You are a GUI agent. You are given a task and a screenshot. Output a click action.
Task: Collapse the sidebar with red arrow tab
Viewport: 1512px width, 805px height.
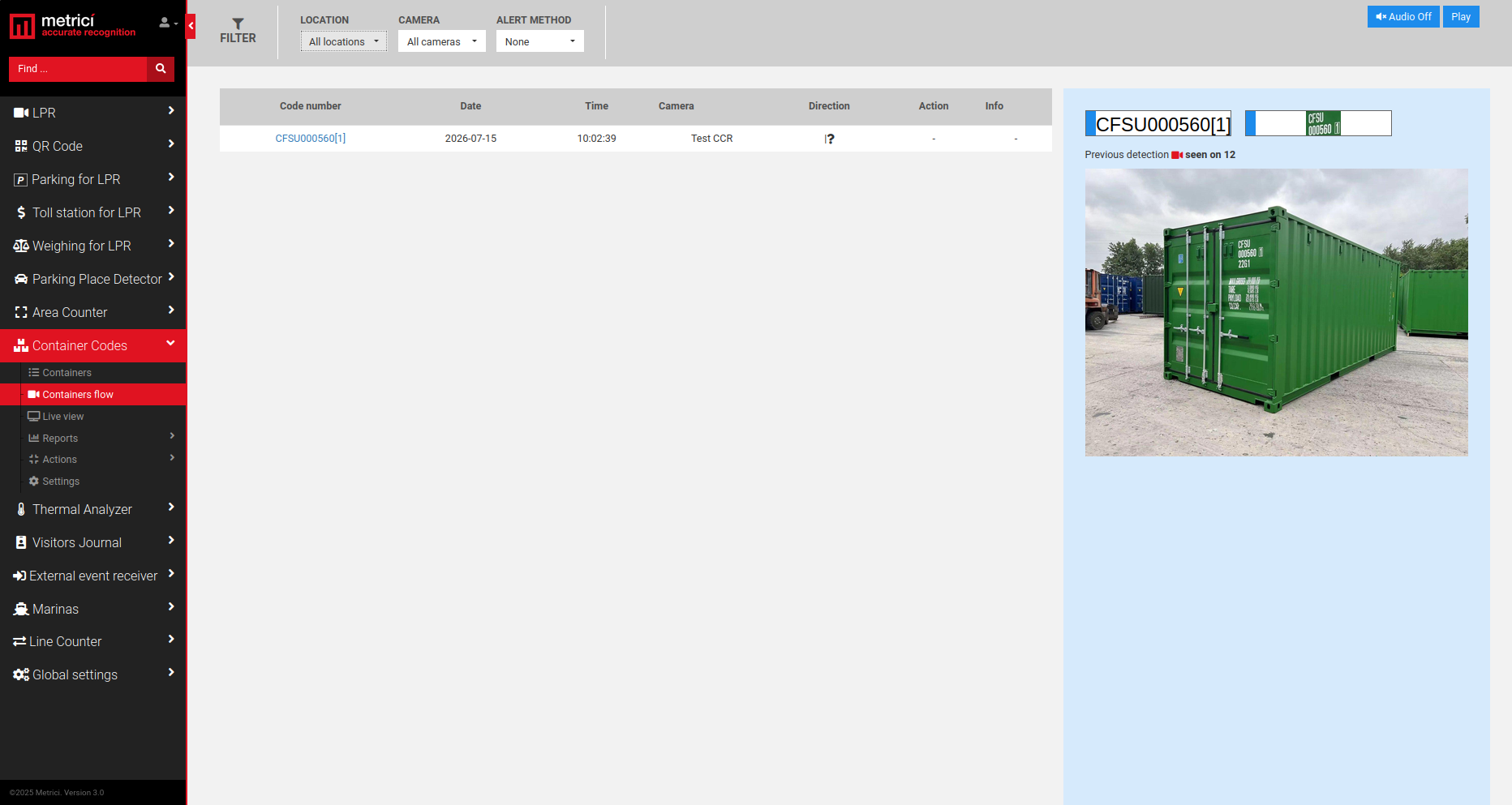coord(191,26)
